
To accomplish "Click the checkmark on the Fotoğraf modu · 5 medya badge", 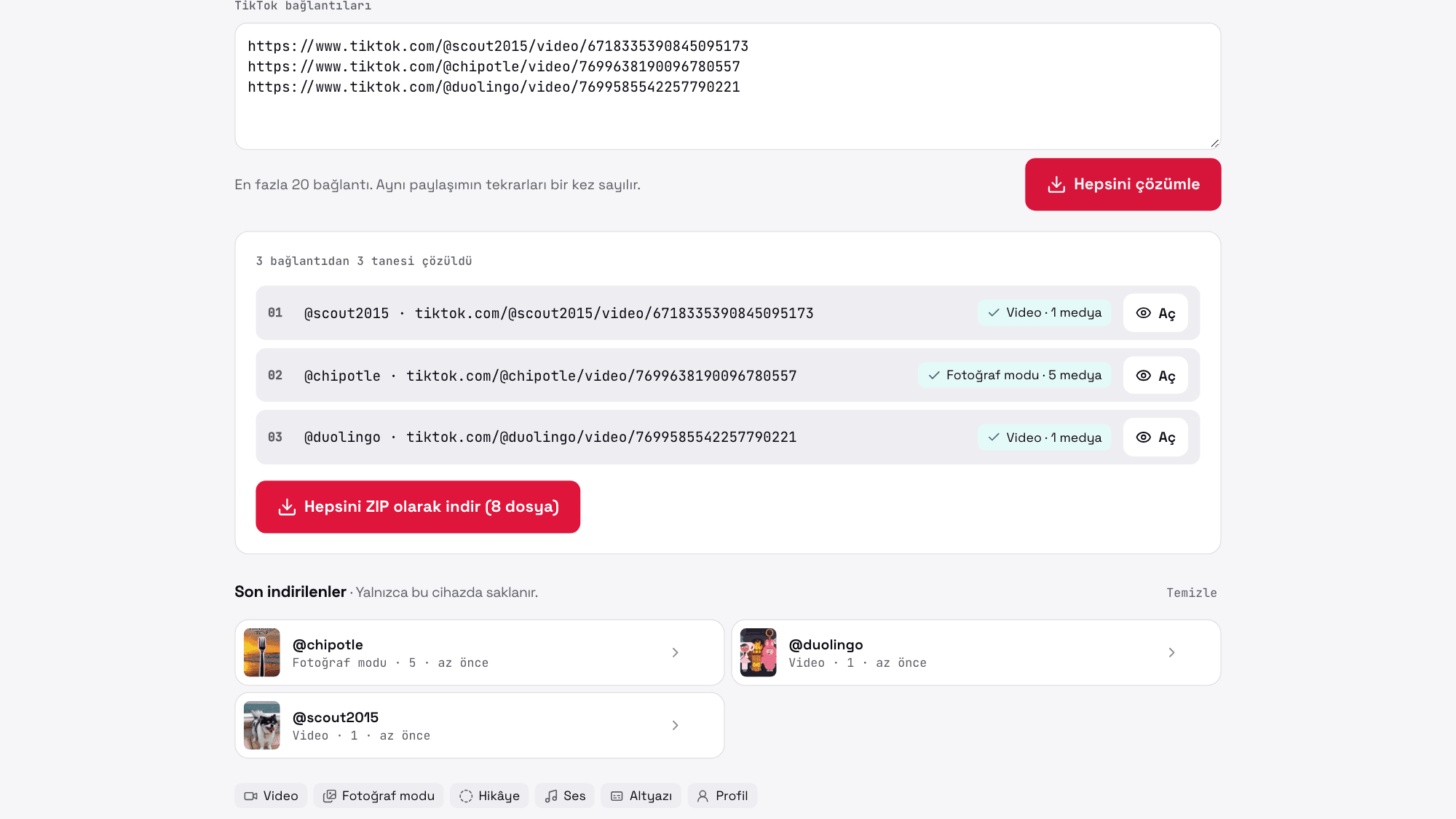I will [934, 376].
